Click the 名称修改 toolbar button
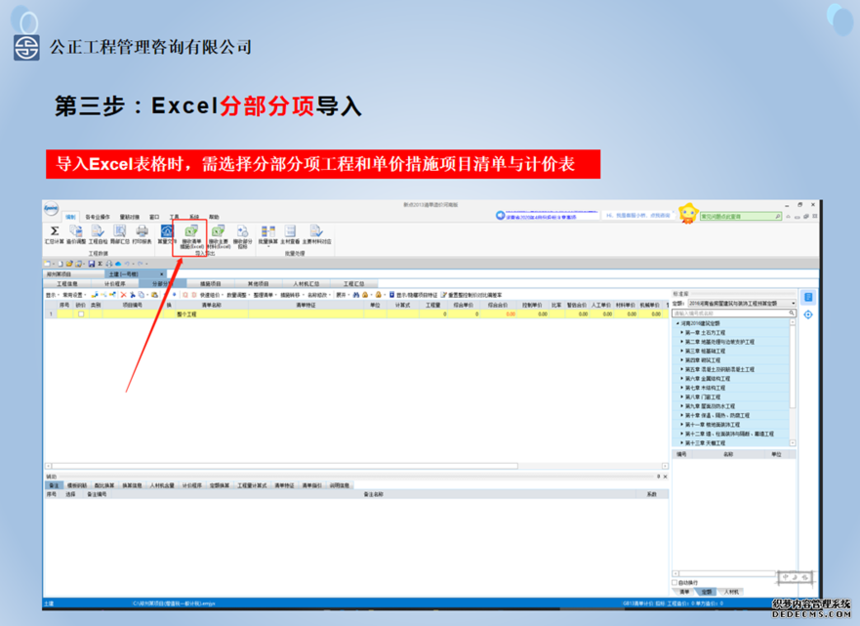Screen dimensions: 860x626 pyautogui.click(x=318, y=295)
